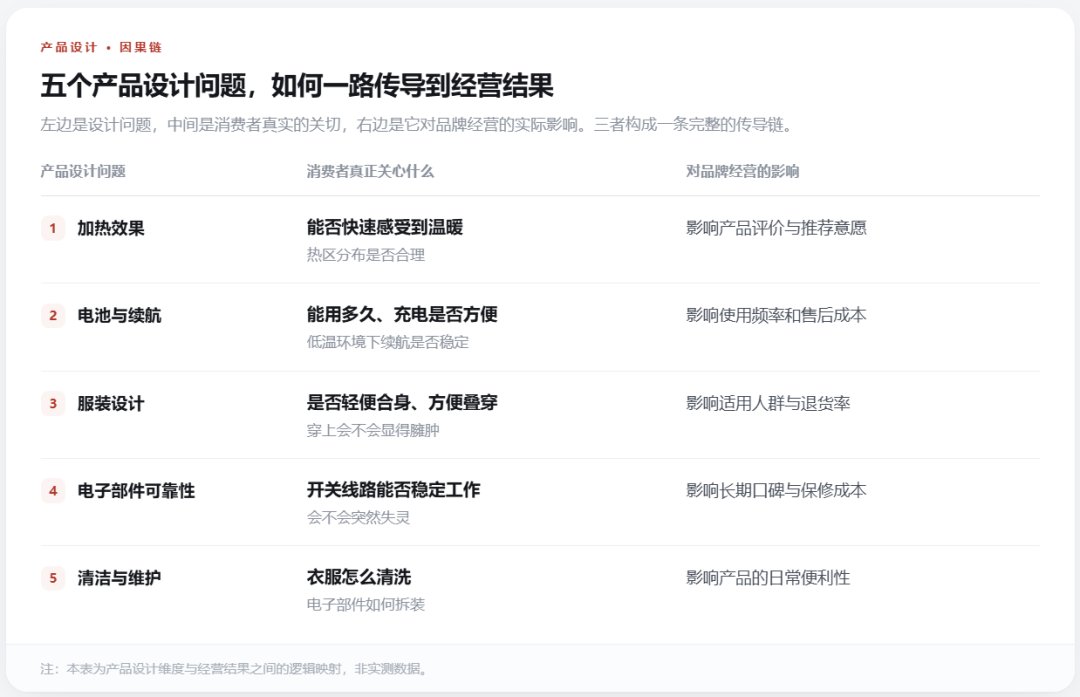Select the row label 加热效果
Image resolution: width=1080 pixels, height=697 pixels.
point(111,229)
